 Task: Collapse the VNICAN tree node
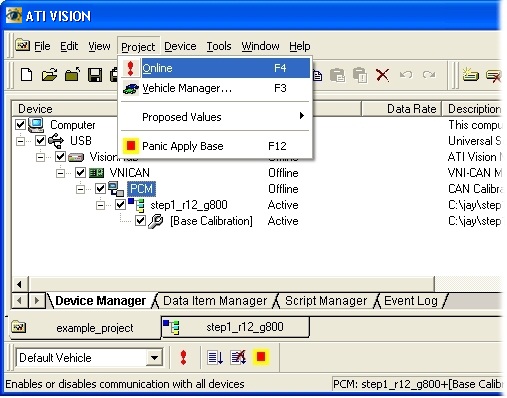(x=60, y=173)
